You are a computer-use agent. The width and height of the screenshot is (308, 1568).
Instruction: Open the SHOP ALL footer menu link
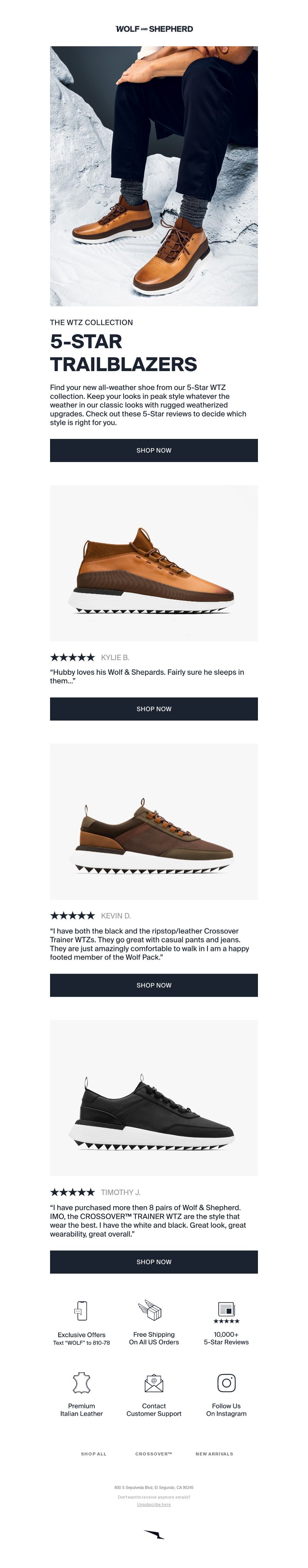coord(94,1454)
